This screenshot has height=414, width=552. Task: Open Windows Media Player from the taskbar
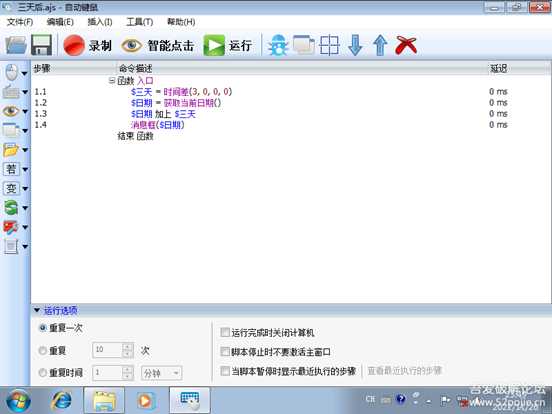(146, 401)
